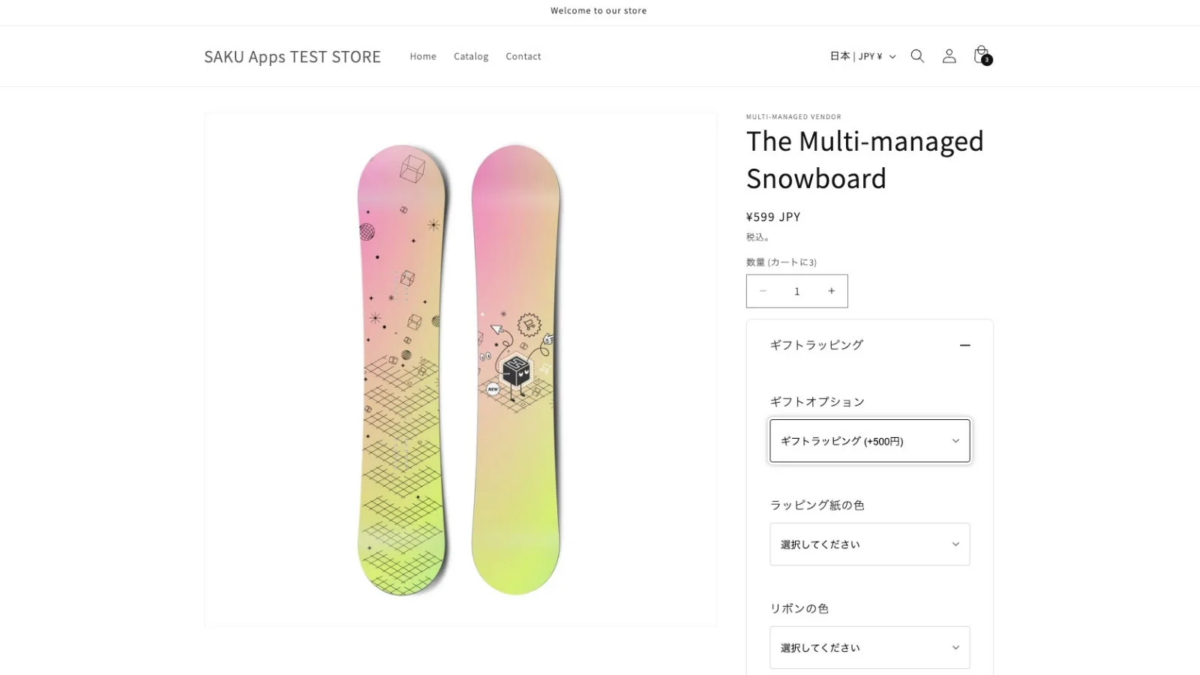Go to the Home navigation item

click(x=423, y=56)
